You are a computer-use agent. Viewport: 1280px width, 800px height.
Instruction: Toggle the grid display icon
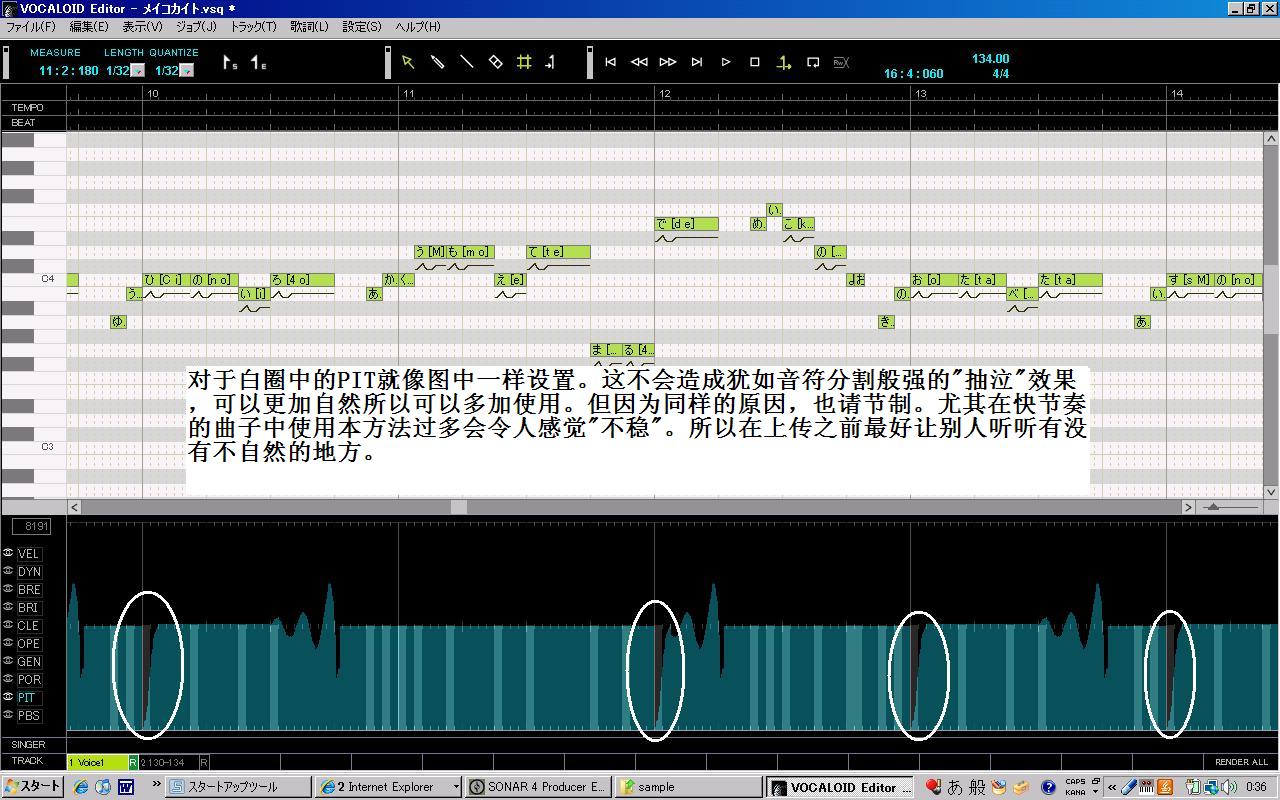pos(524,62)
